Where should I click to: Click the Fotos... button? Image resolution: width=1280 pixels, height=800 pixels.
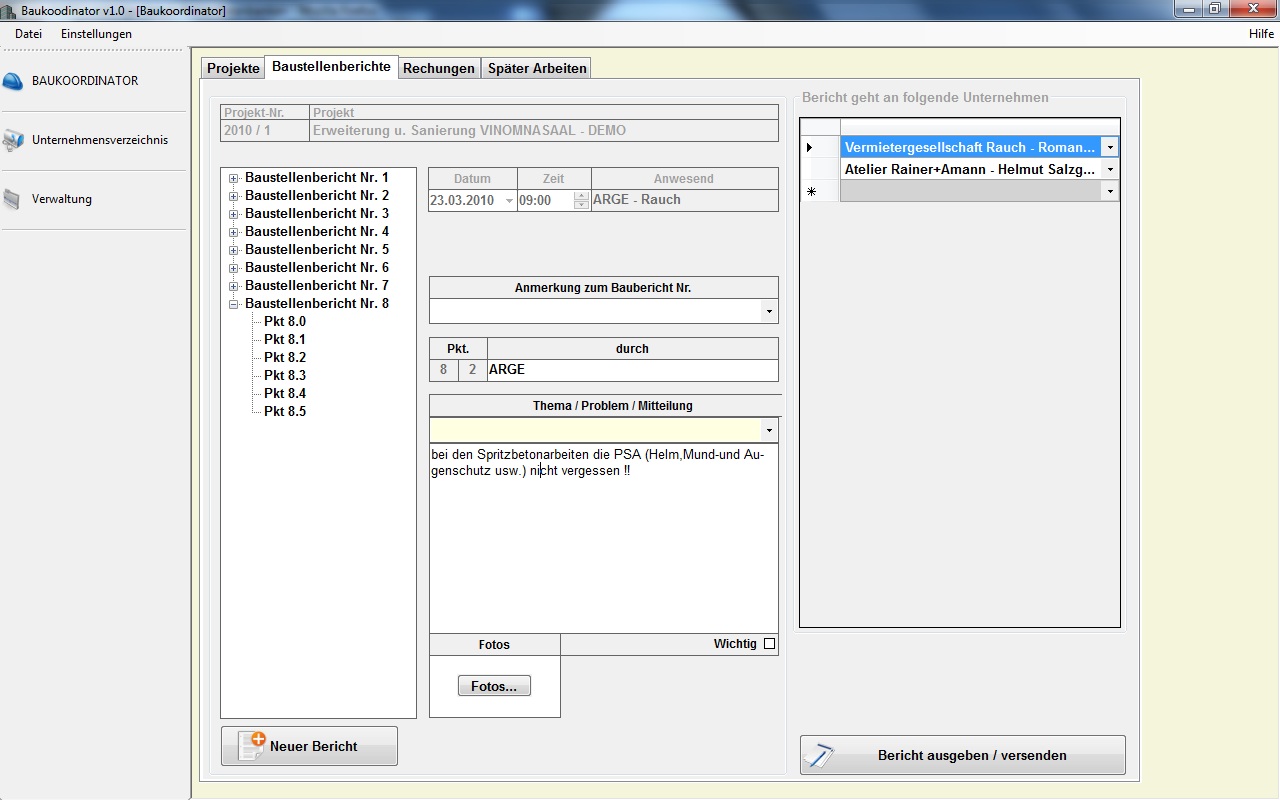click(x=494, y=687)
